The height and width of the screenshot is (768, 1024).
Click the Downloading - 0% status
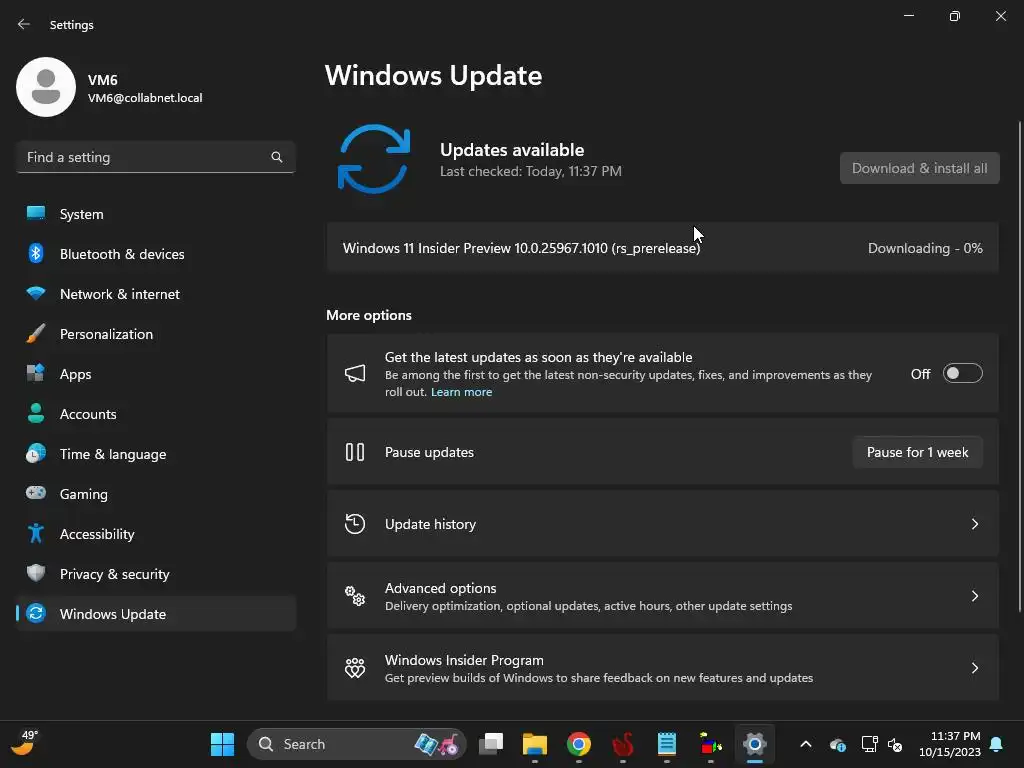925,248
